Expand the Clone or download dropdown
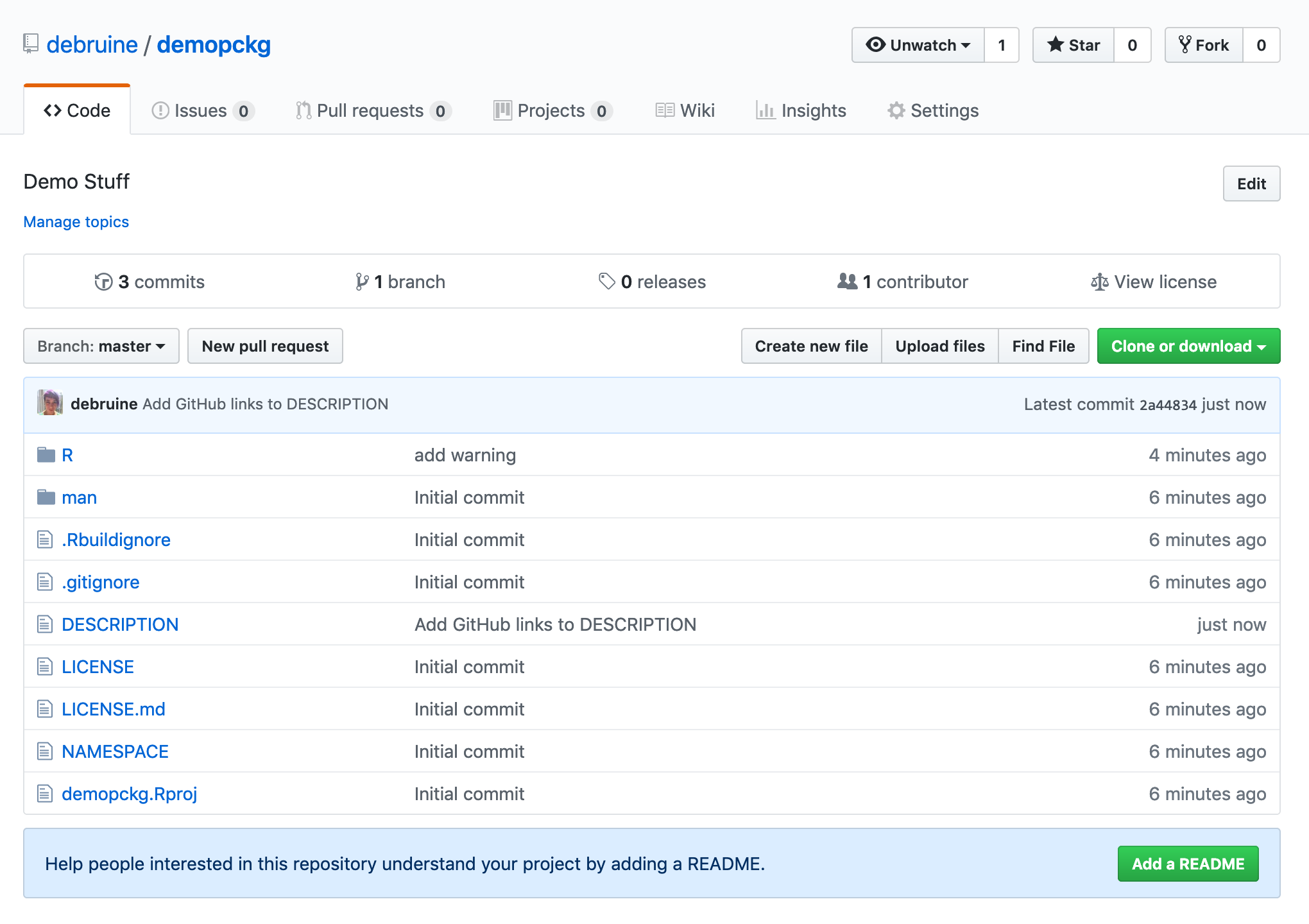The image size is (1309, 924). 1188,346
